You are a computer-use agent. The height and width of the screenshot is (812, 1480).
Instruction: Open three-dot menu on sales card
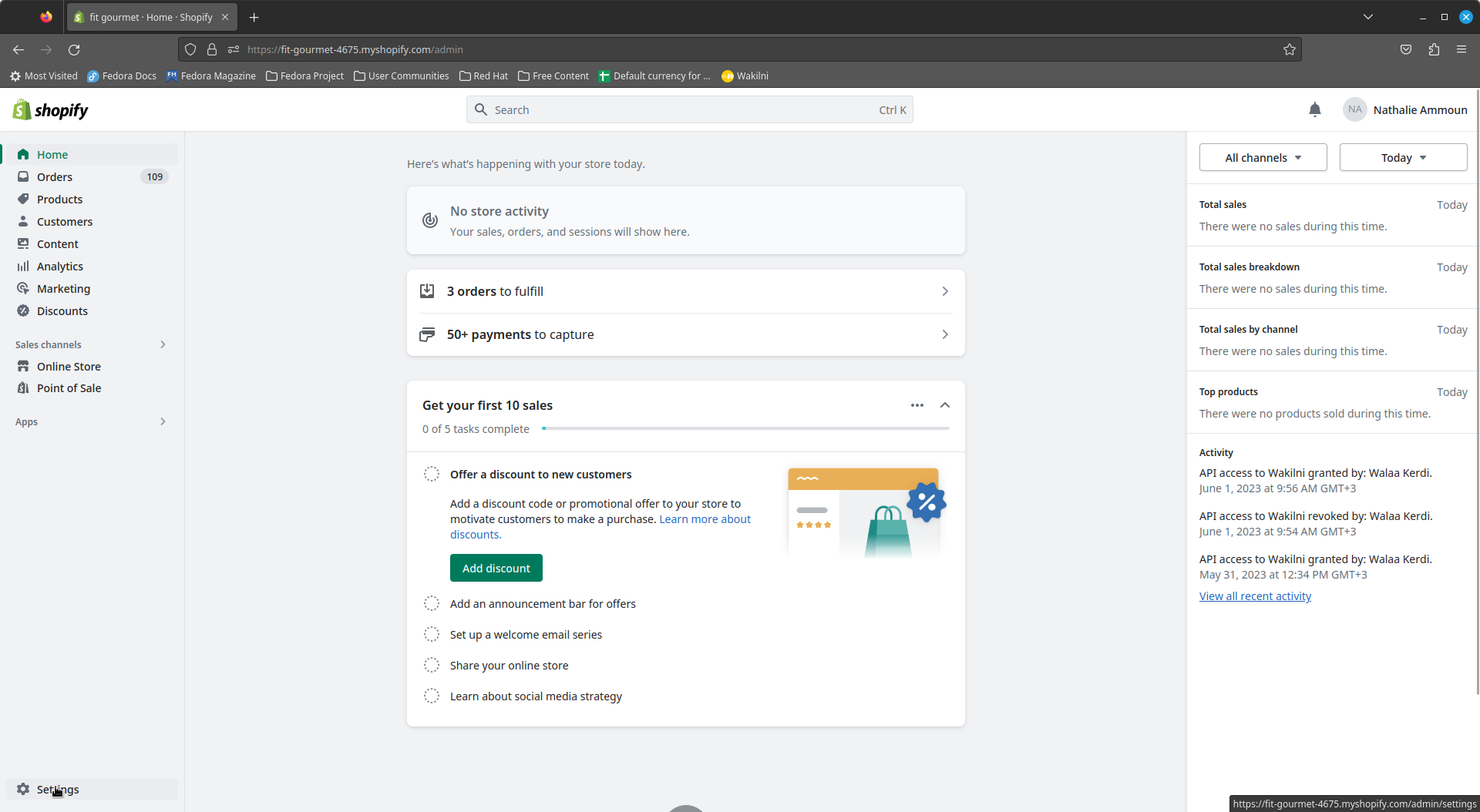tap(917, 405)
